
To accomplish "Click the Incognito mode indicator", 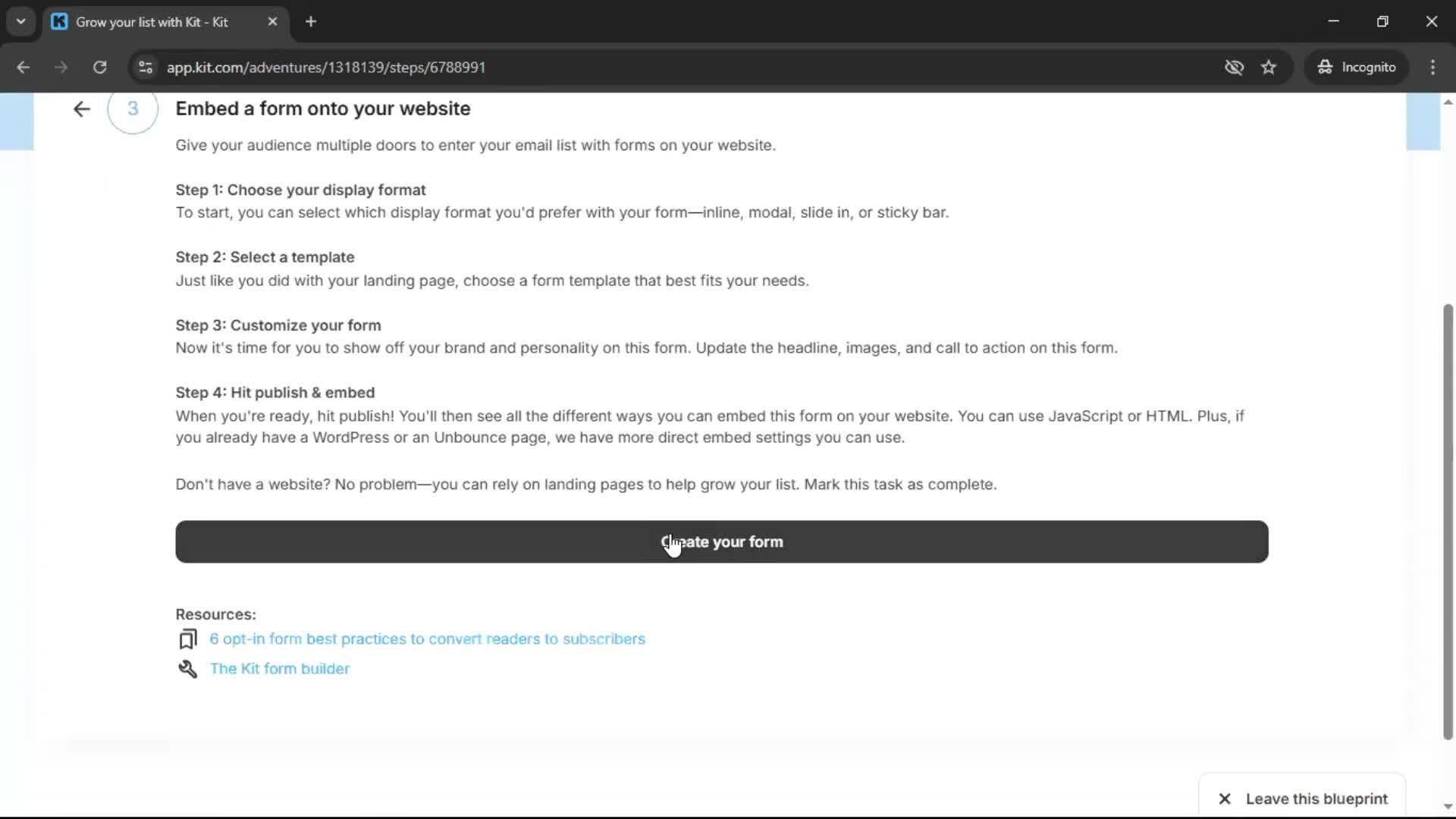I will pyautogui.click(x=1357, y=67).
